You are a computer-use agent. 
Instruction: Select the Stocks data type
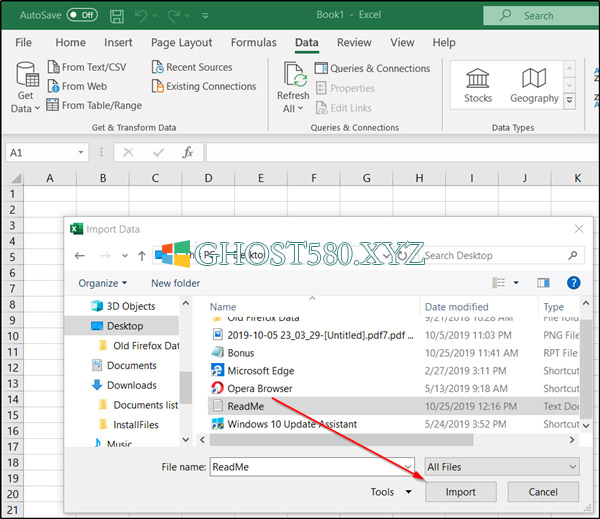pos(478,85)
